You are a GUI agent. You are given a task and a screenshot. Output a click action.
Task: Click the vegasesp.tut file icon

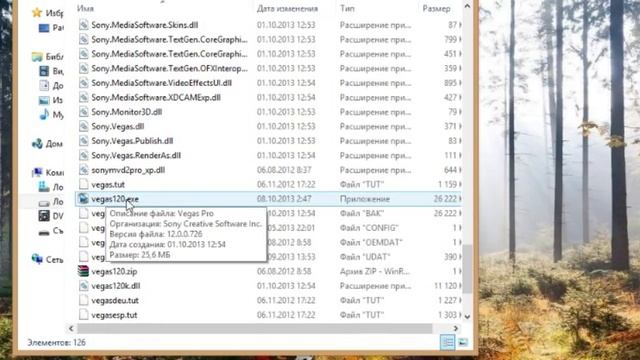pyautogui.click(x=84, y=315)
